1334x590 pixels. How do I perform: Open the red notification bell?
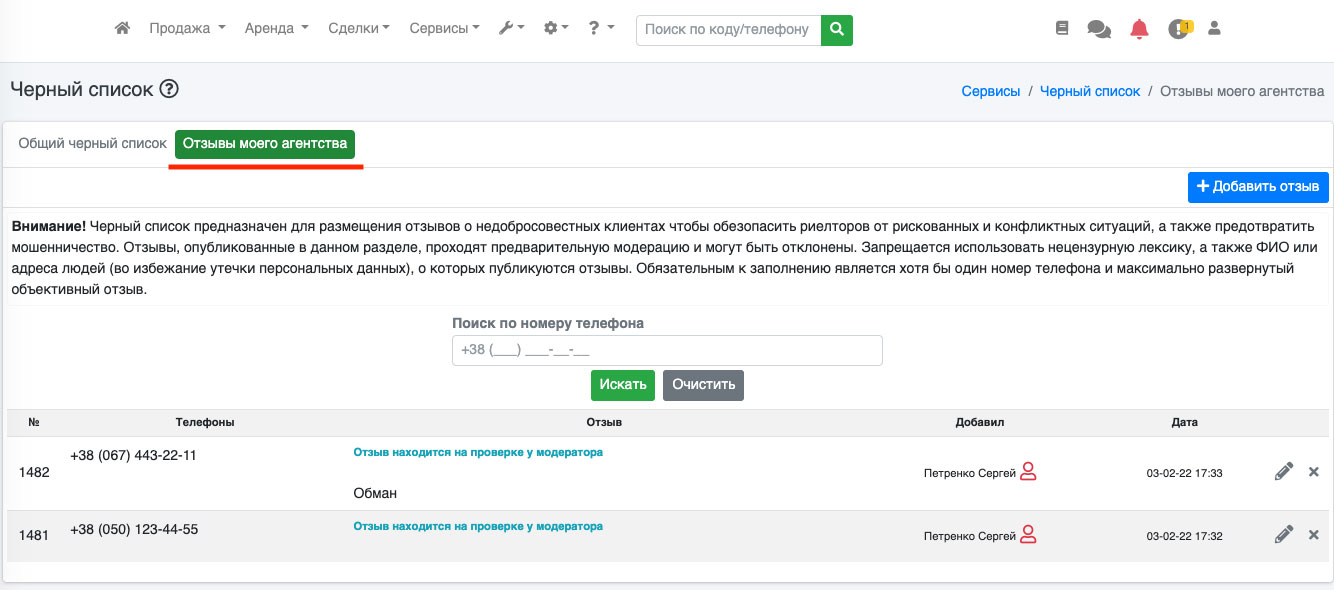click(1139, 29)
